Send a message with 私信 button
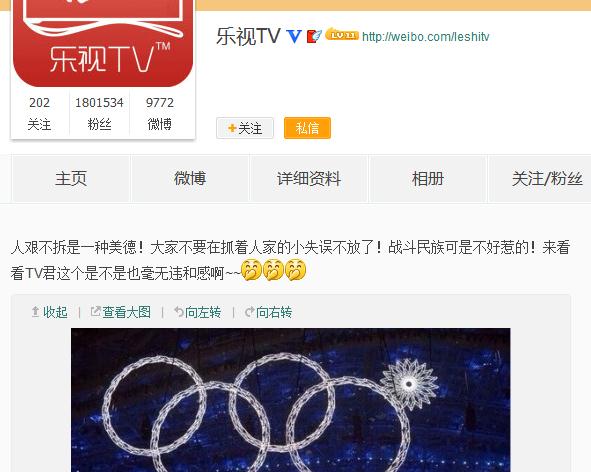This screenshot has height=472, width=591. click(x=307, y=128)
